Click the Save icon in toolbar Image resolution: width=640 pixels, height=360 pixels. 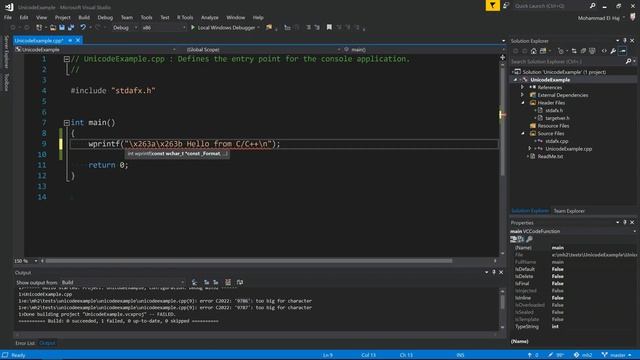coord(62,28)
